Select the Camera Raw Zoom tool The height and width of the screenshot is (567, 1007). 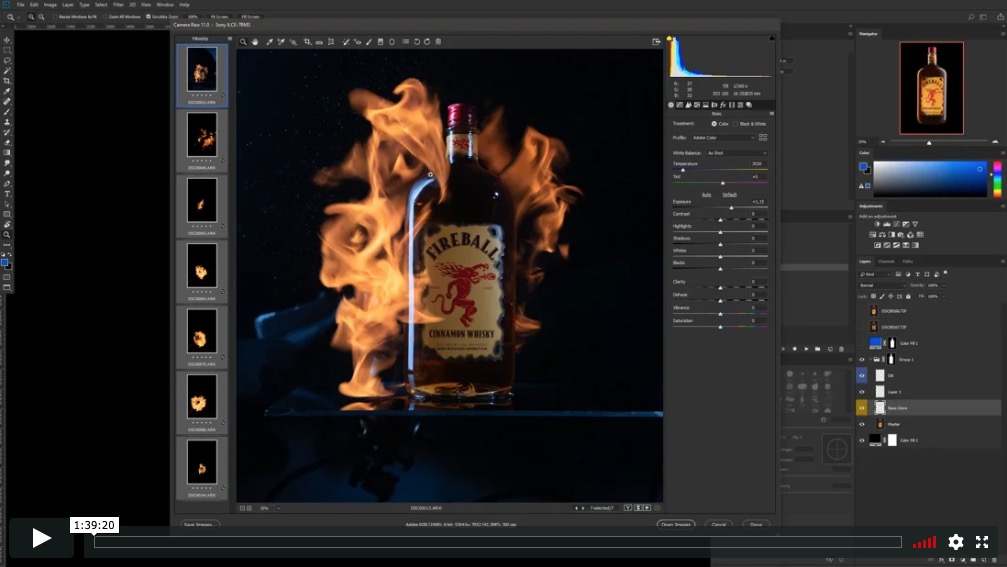(x=243, y=42)
